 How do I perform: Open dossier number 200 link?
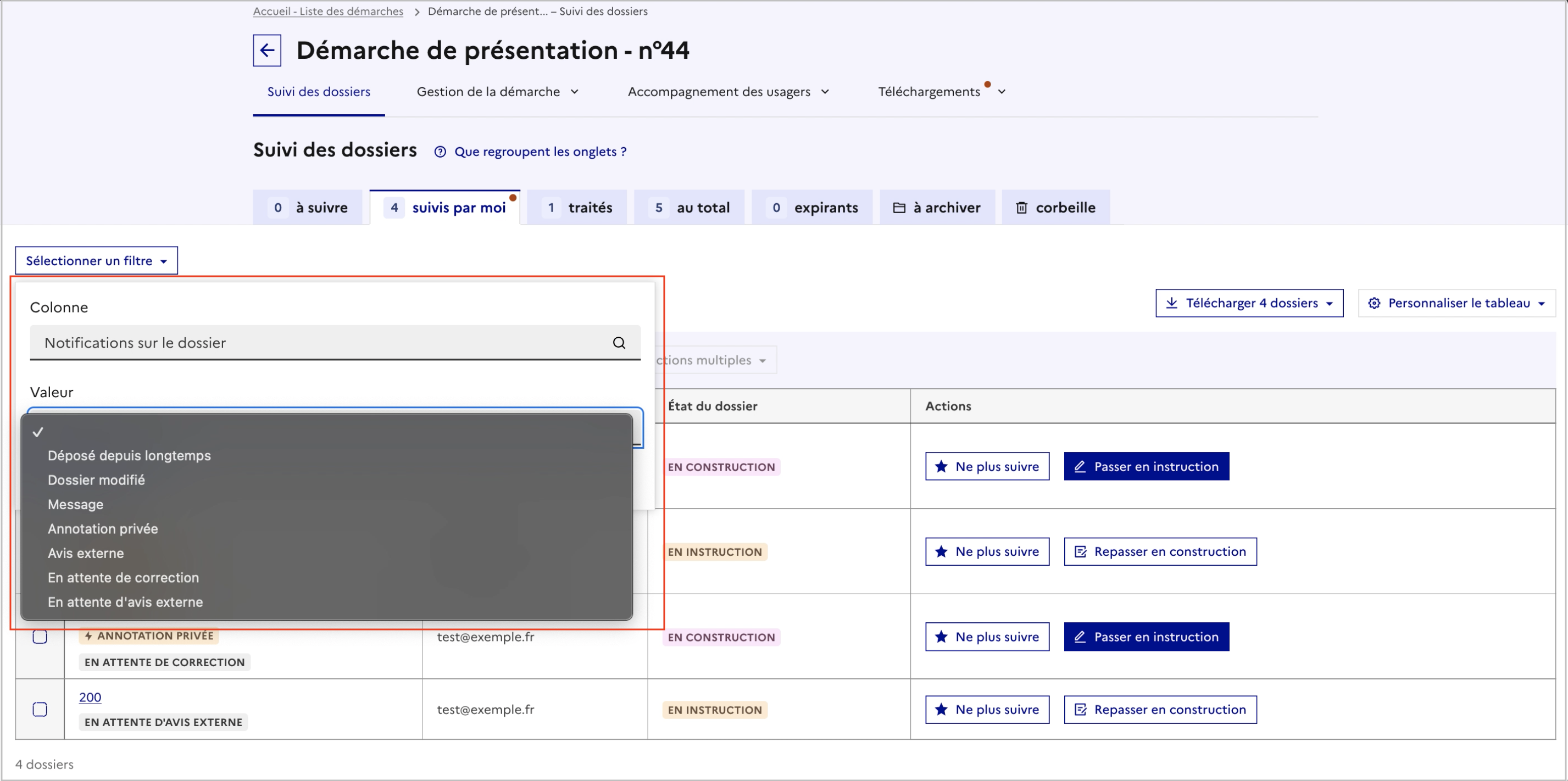click(90, 697)
